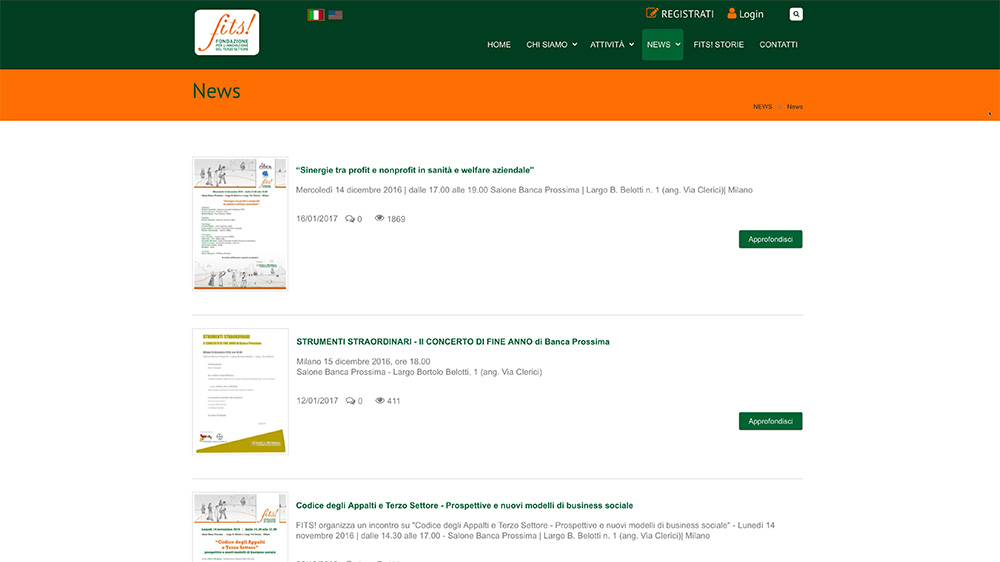Open the STRUMENTI STRAORDINARI flyer thumbnail
Viewport: 1000px width, 562px height.
coord(240,392)
